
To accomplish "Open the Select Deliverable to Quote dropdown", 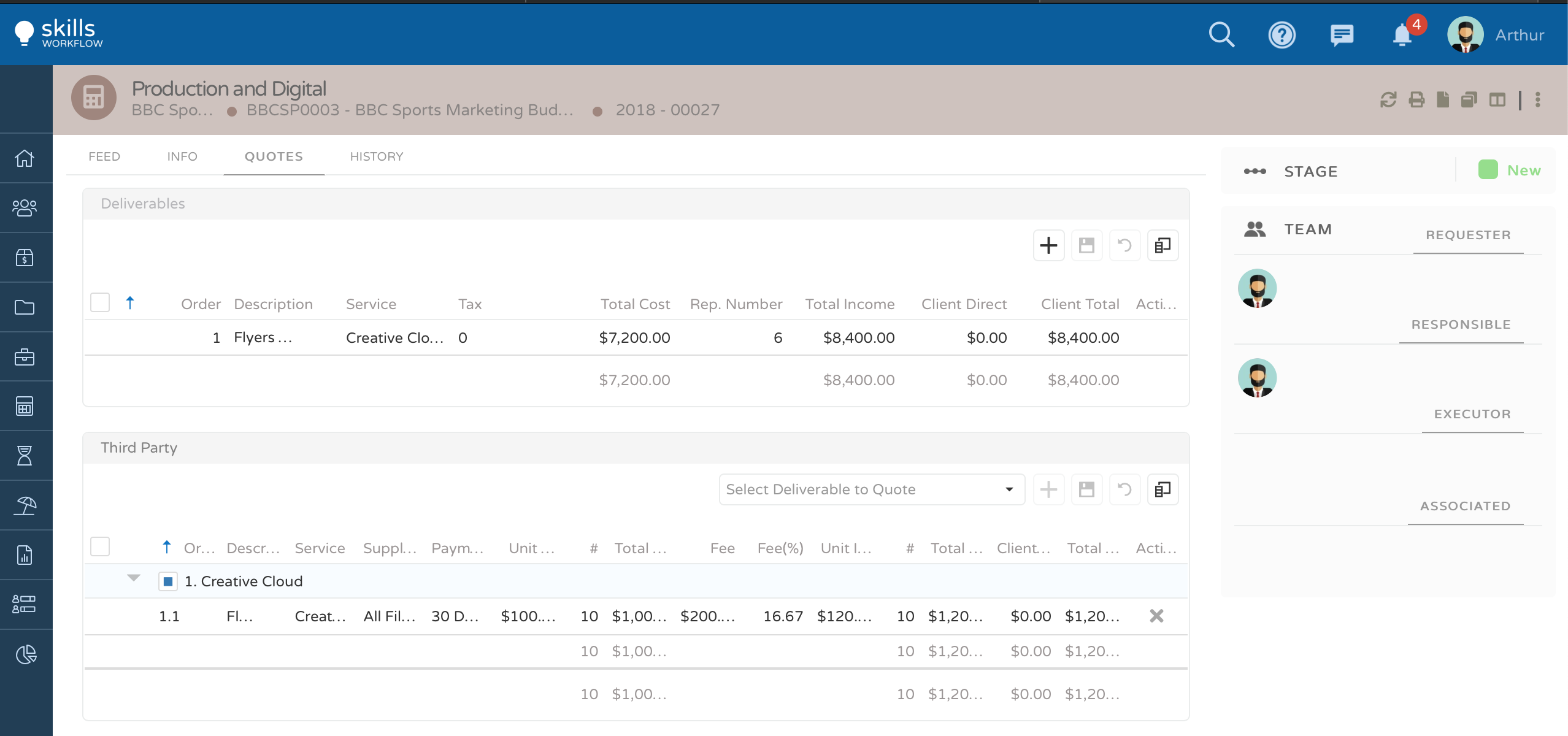I will click(872, 489).
